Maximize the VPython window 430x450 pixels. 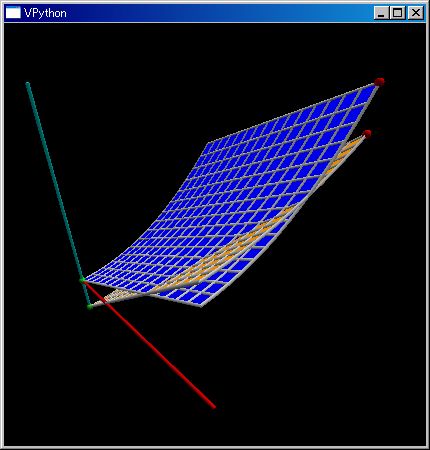point(397,13)
